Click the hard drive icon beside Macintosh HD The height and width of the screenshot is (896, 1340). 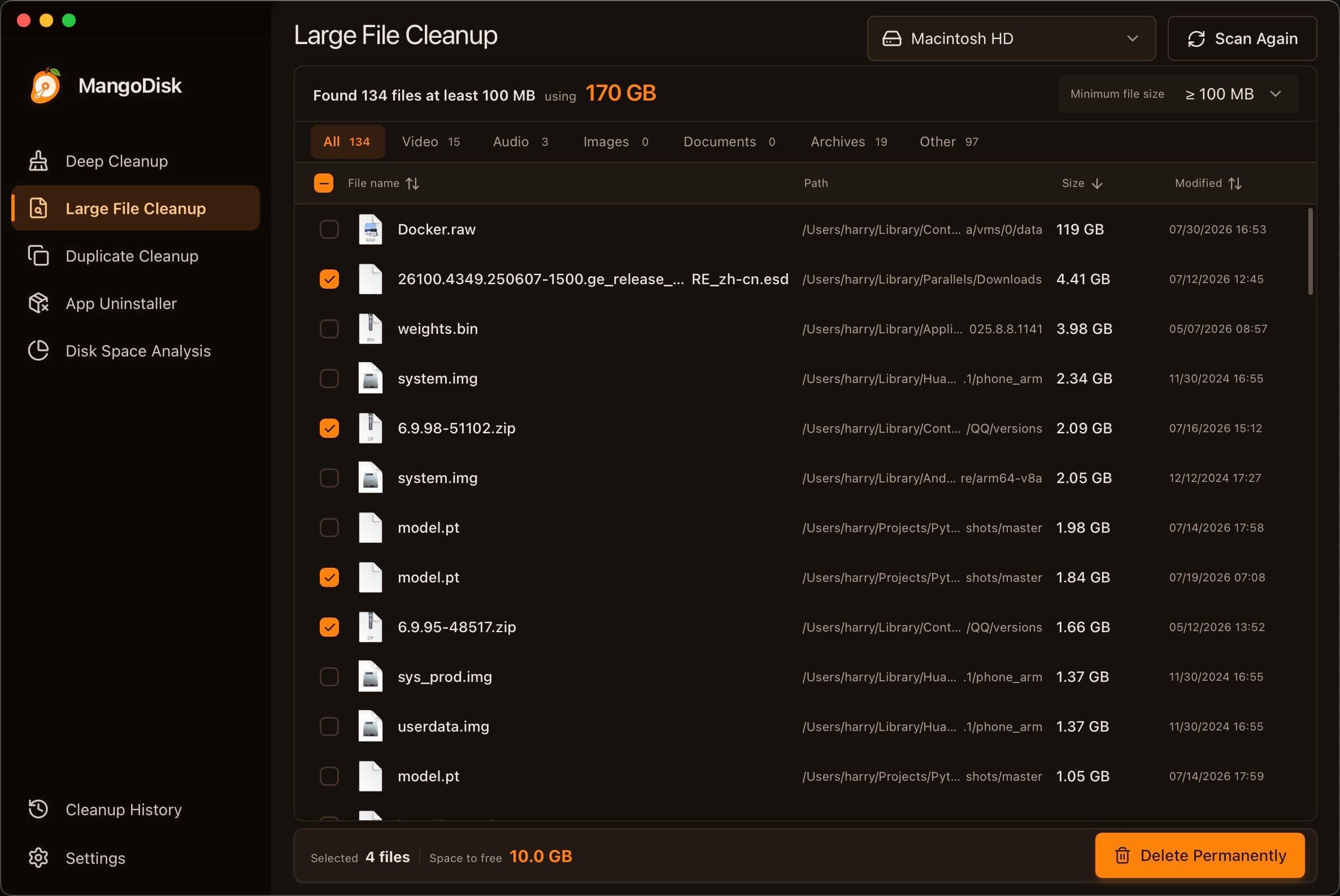(891, 39)
